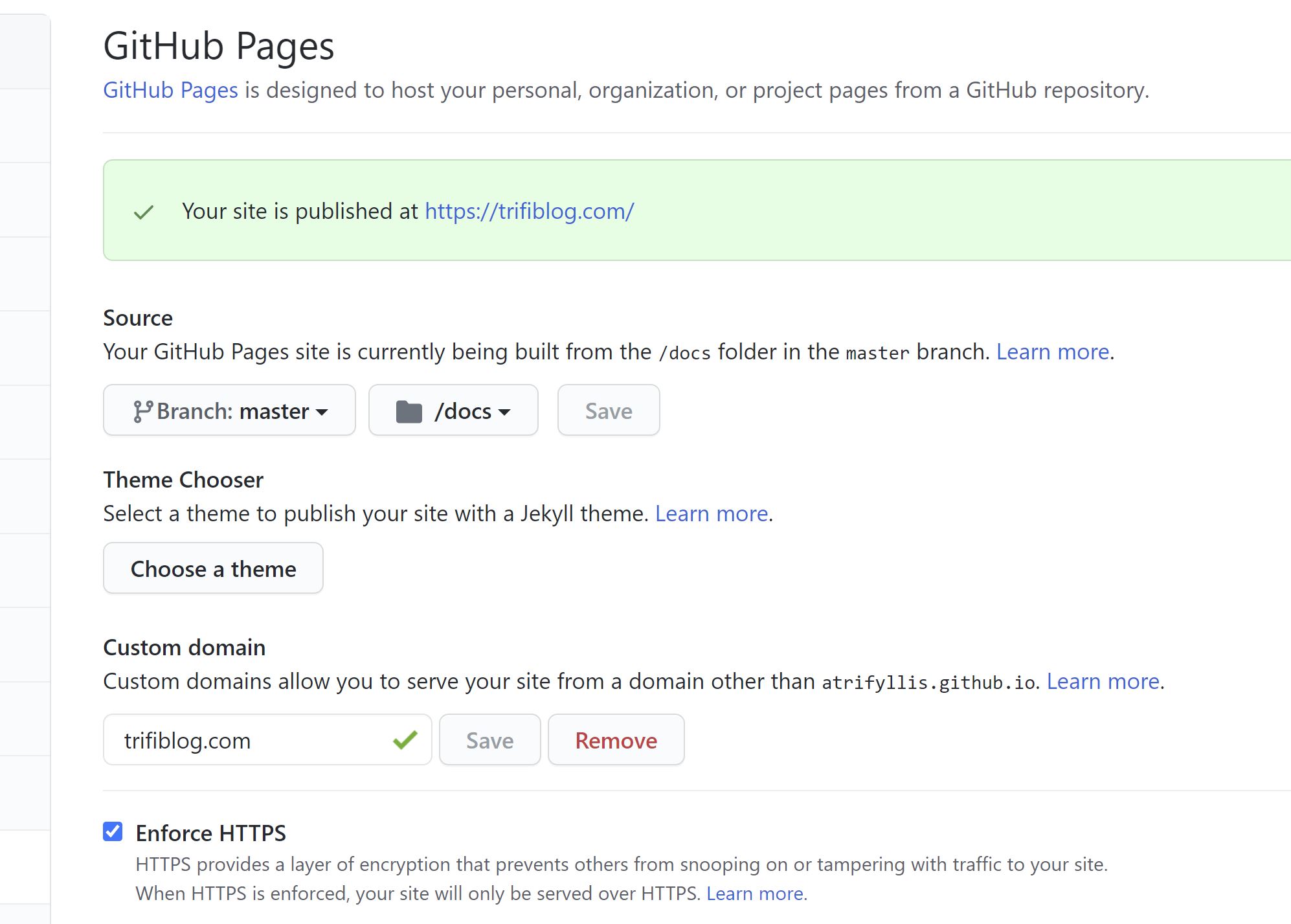Click the folder icon beside /docs
The image size is (1291, 924).
(409, 411)
